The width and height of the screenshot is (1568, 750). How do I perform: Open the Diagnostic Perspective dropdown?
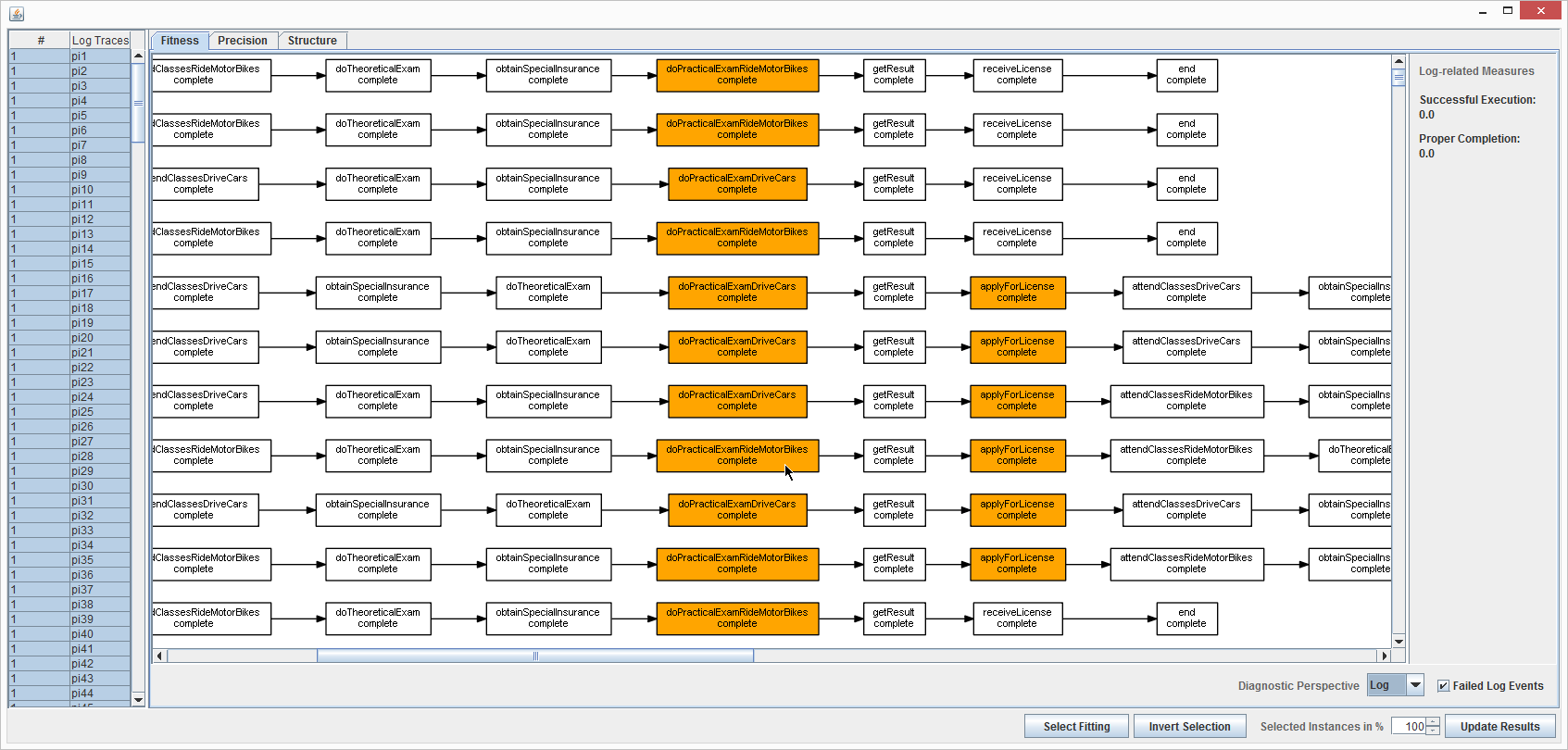coord(1415,685)
